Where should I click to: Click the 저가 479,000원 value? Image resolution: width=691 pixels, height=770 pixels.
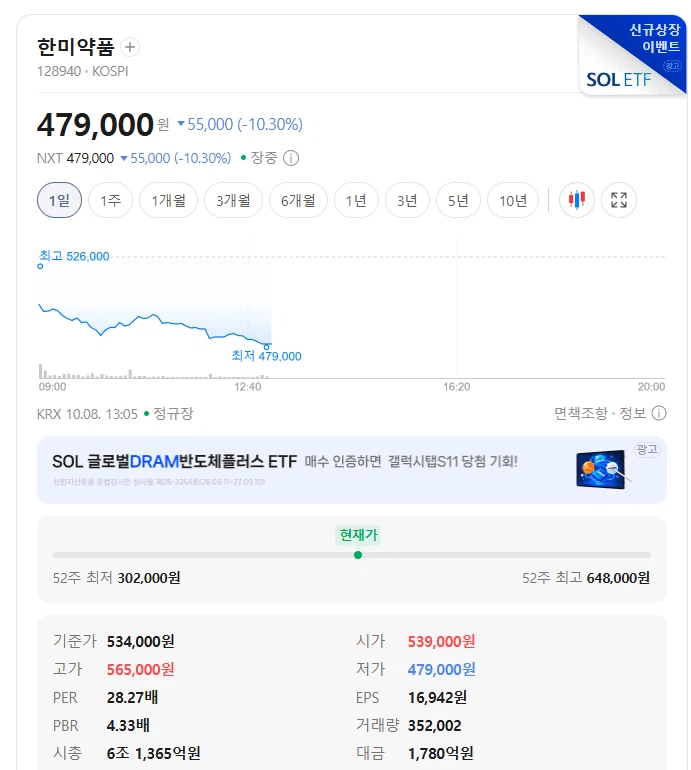click(x=442, y=669)
